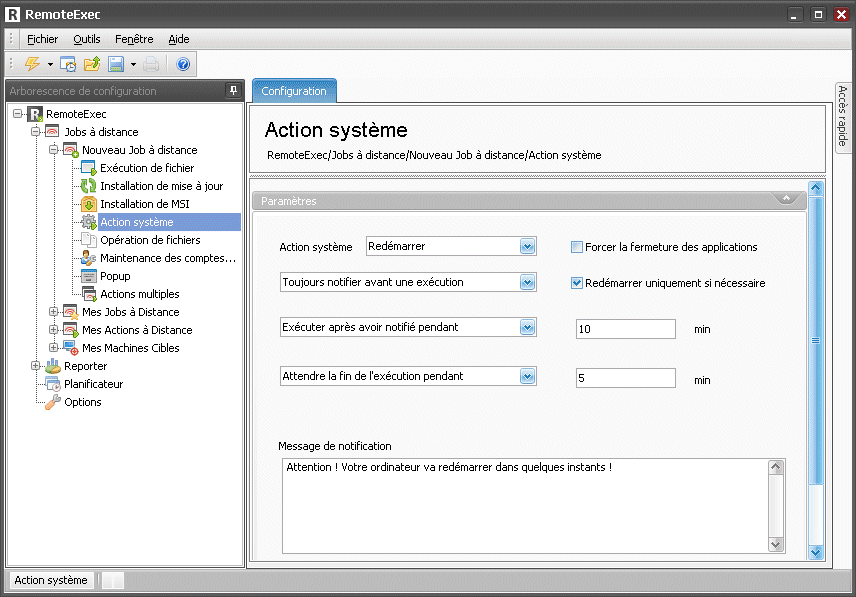This screenshot has height=597, width=856.
Task: Select the Configuration tab
Action: (x=294, y=91)
